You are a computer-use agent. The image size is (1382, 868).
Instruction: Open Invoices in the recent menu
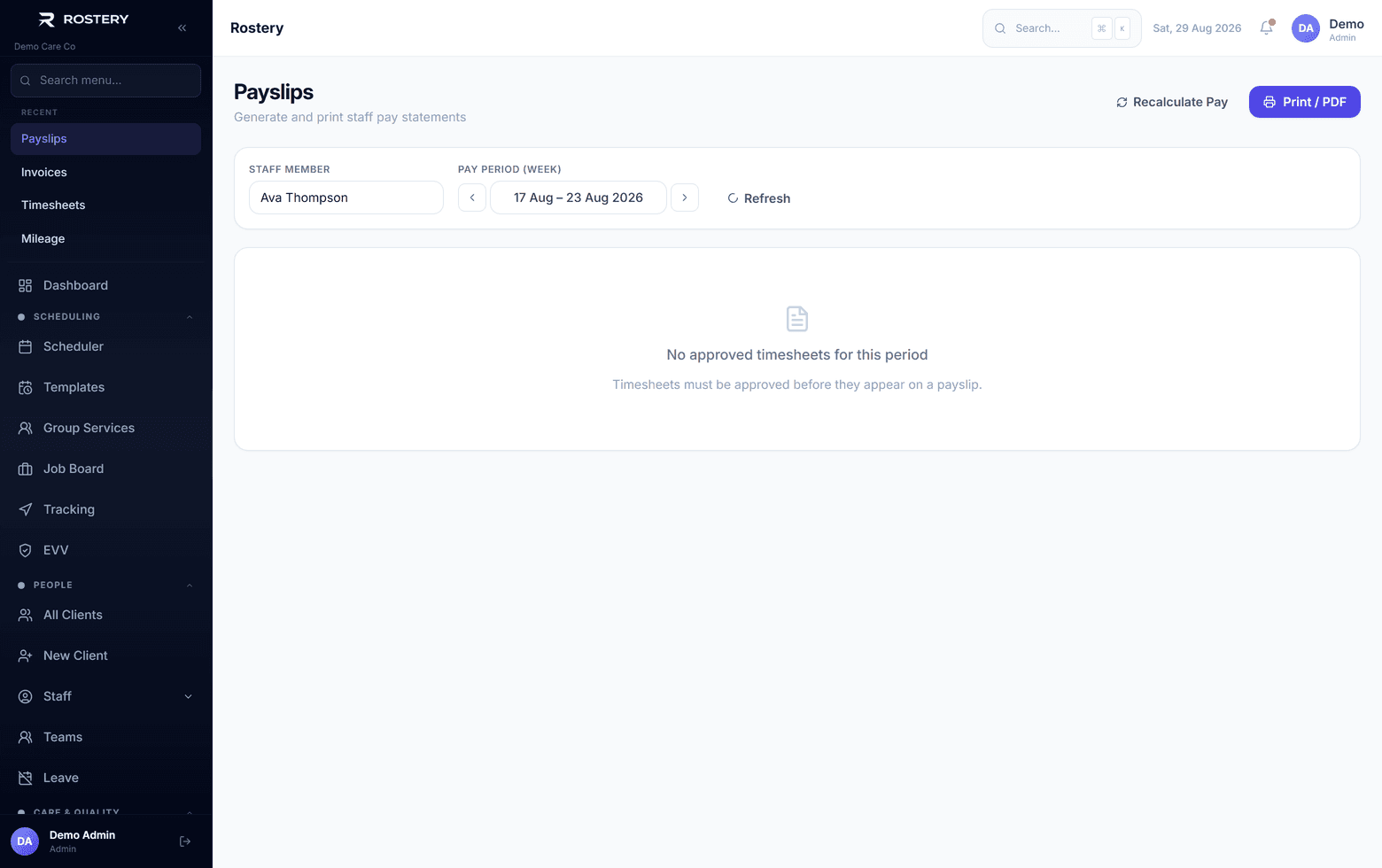(x=105, y=173)
